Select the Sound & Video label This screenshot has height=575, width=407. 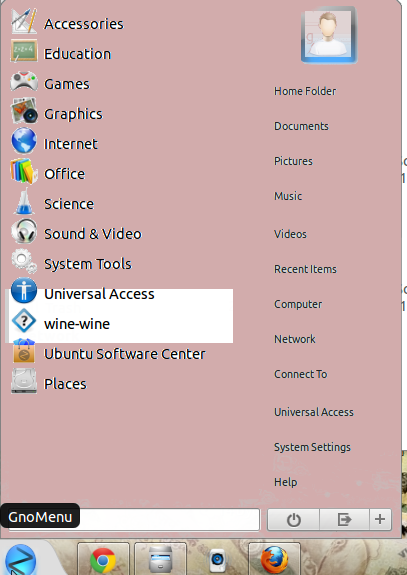[x=93, y=234]
